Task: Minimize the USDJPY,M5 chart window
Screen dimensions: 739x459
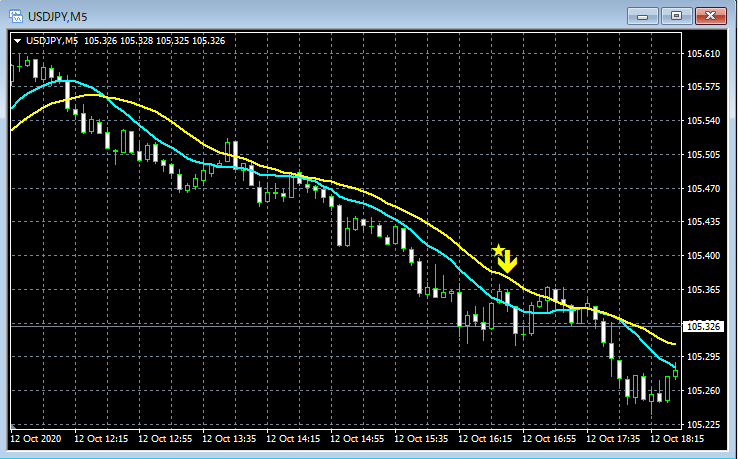Action: click(x=642, y=16)
